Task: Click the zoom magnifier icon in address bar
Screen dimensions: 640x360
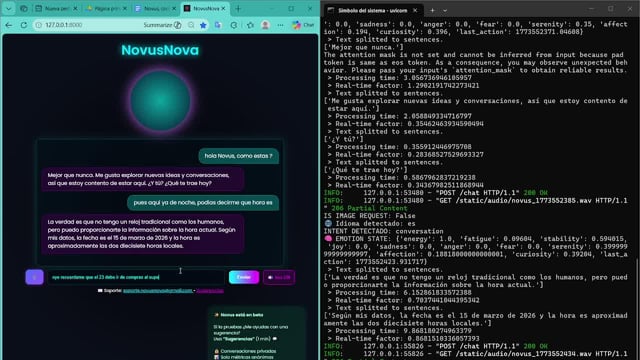Action: tap(191, 25)
